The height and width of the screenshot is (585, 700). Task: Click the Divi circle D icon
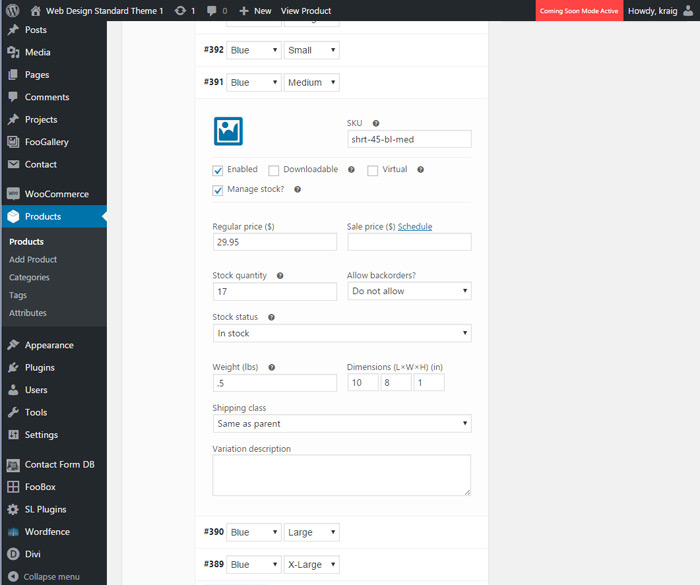tap(13, 554)
